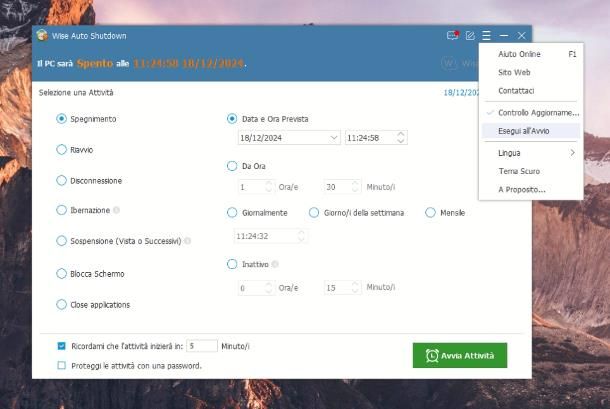Select the Giornalmente radio button

(232, 212)
